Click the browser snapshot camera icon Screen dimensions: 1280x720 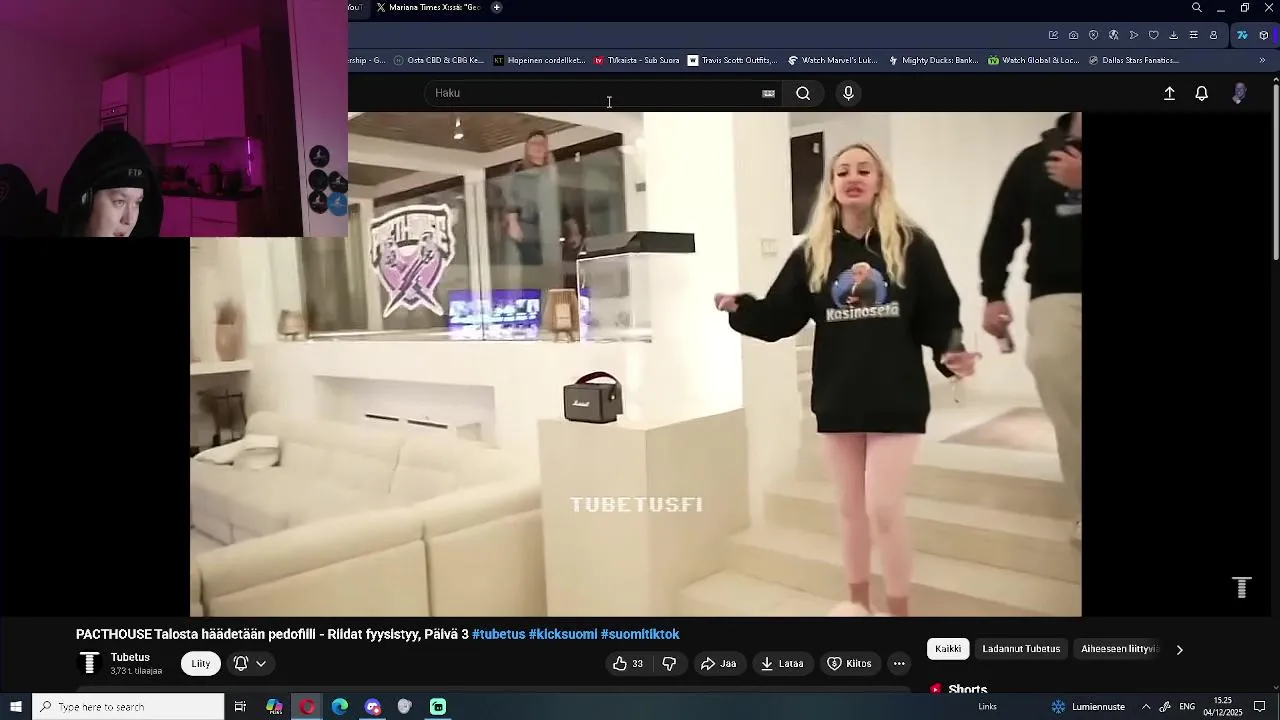1073,35
